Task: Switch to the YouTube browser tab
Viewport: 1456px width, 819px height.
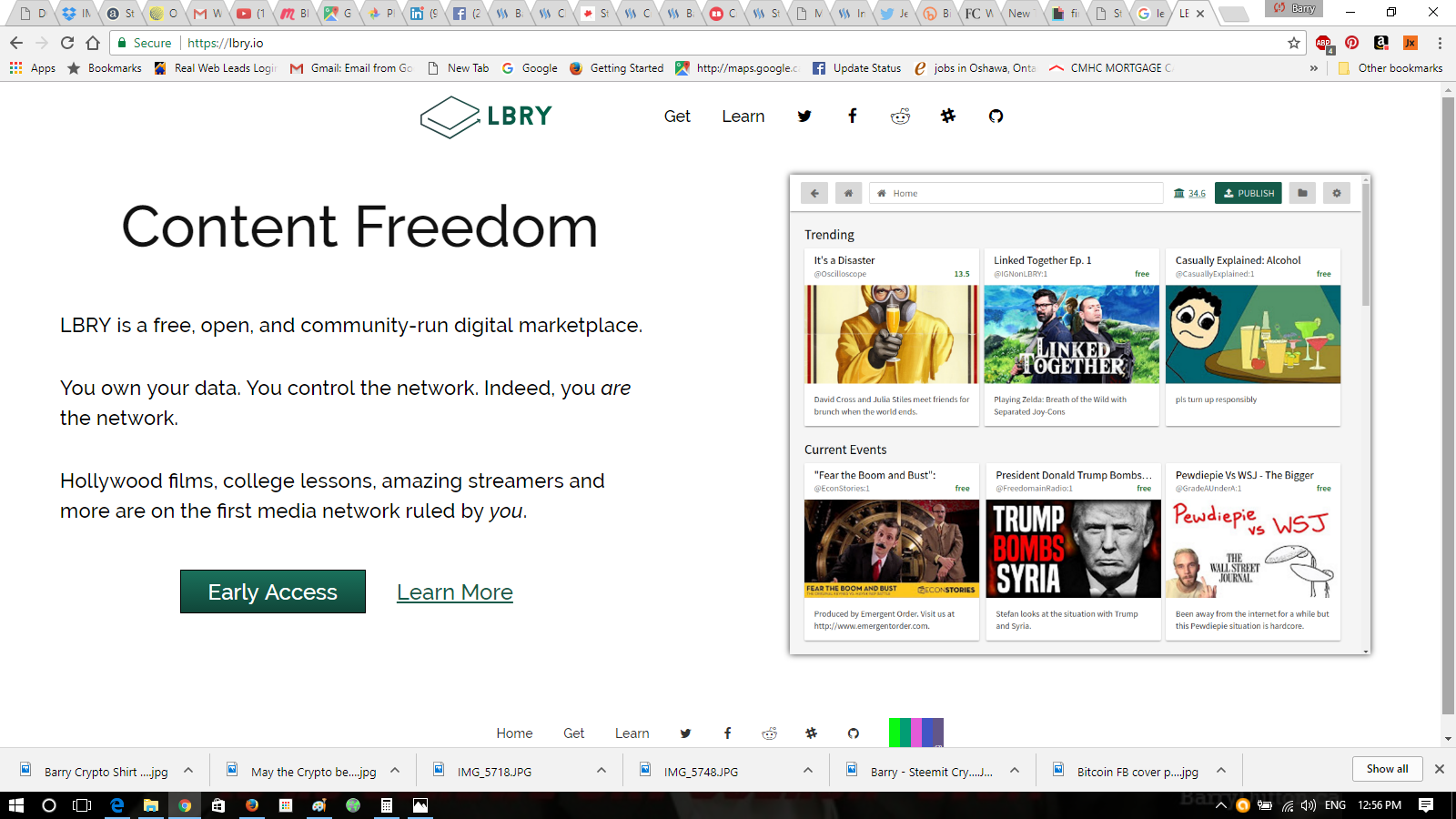Action: 249,14
